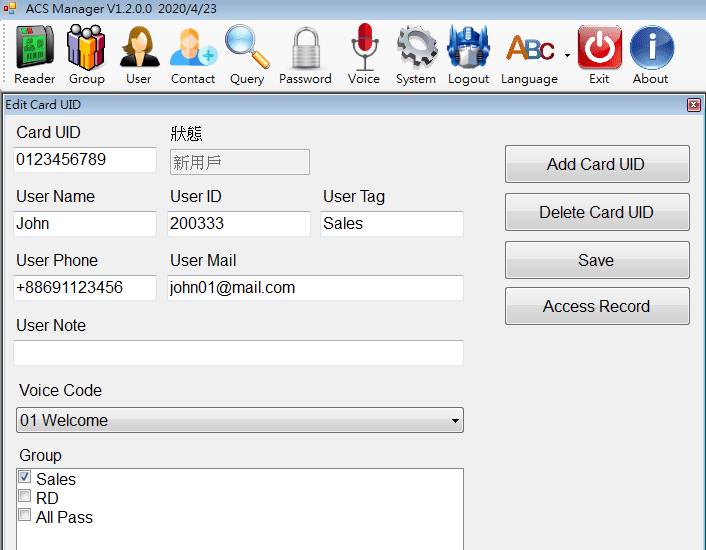The image size is (706, 550).
Task: Click the User Note label
Action: [51, 325]
